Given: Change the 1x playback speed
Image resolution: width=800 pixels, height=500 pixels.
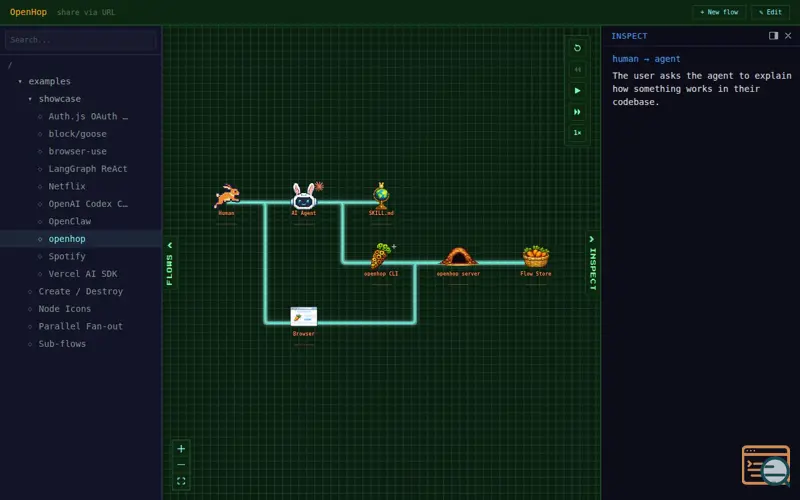Looking at the screenshot, I should click(x=578, y=133).
